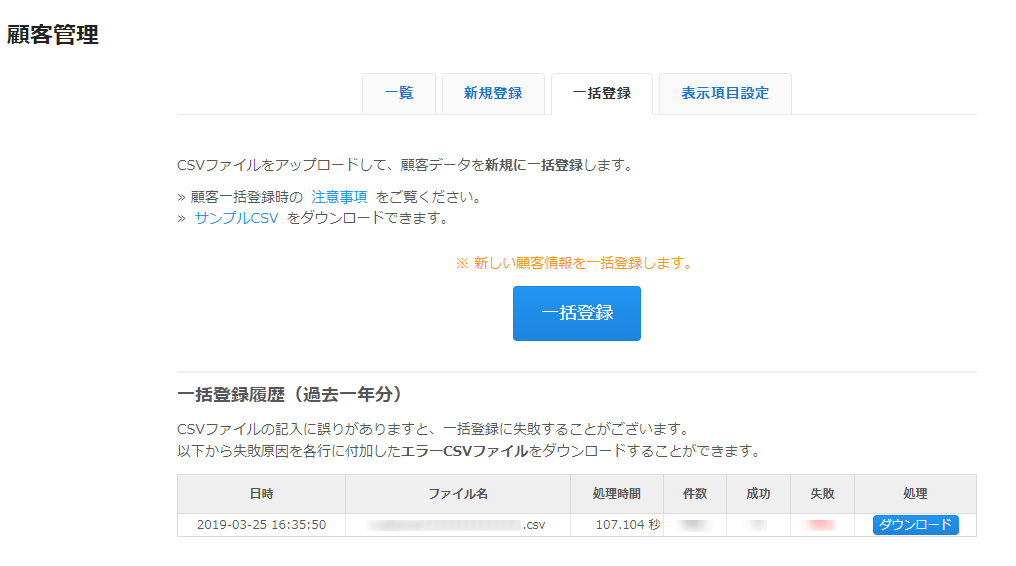
Task: Select the 一括登録 tab
Action: click(x=602, y=94)
